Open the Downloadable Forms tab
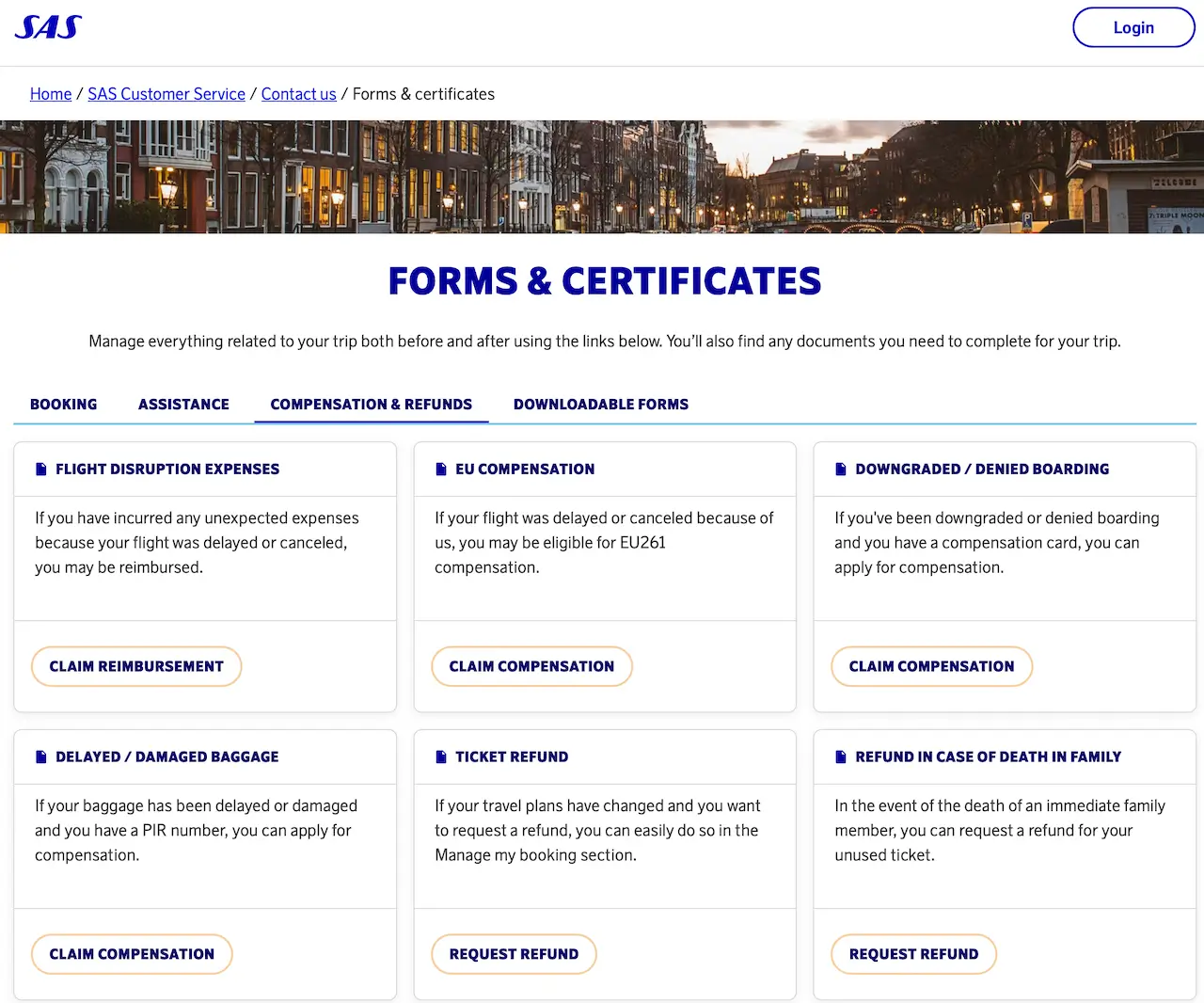1204x1003 pixels. pyautogui.click(x=601, y=405)
